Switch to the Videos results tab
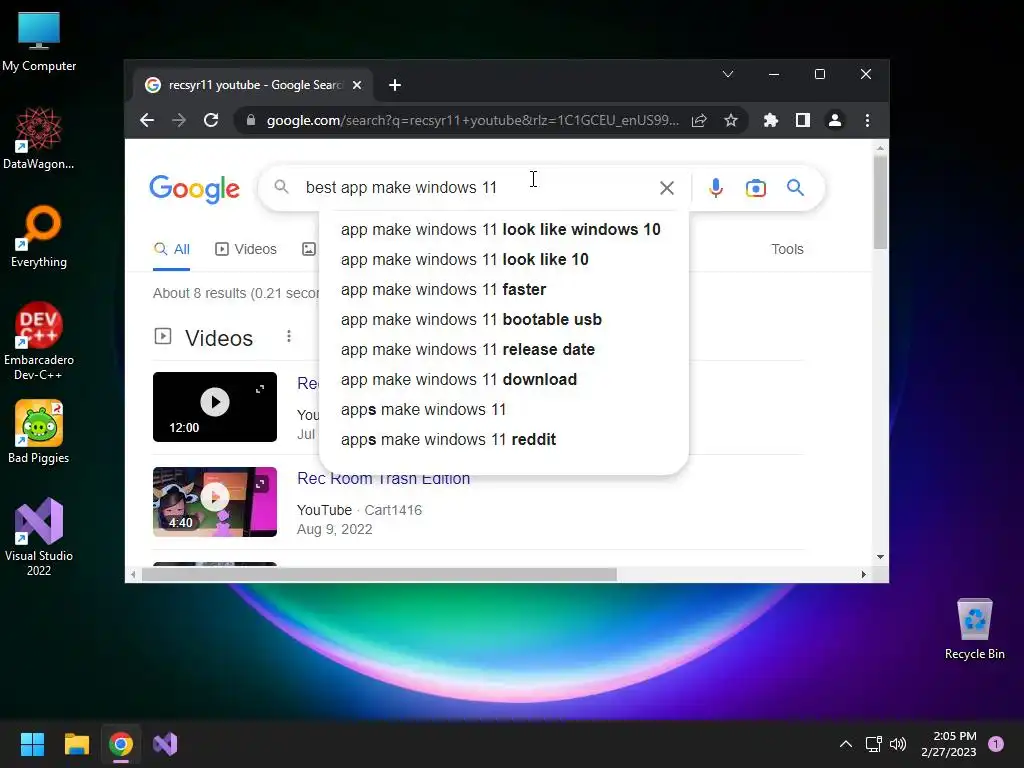 (246, 249)
